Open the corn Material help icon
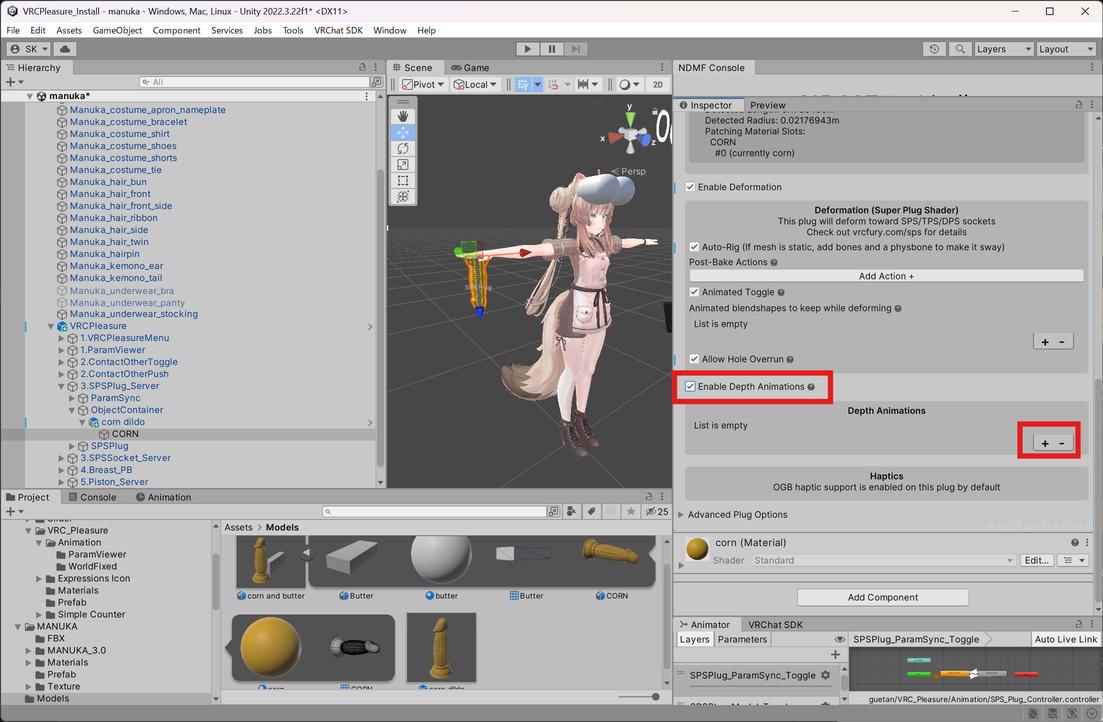 [x=1074, y=543]
